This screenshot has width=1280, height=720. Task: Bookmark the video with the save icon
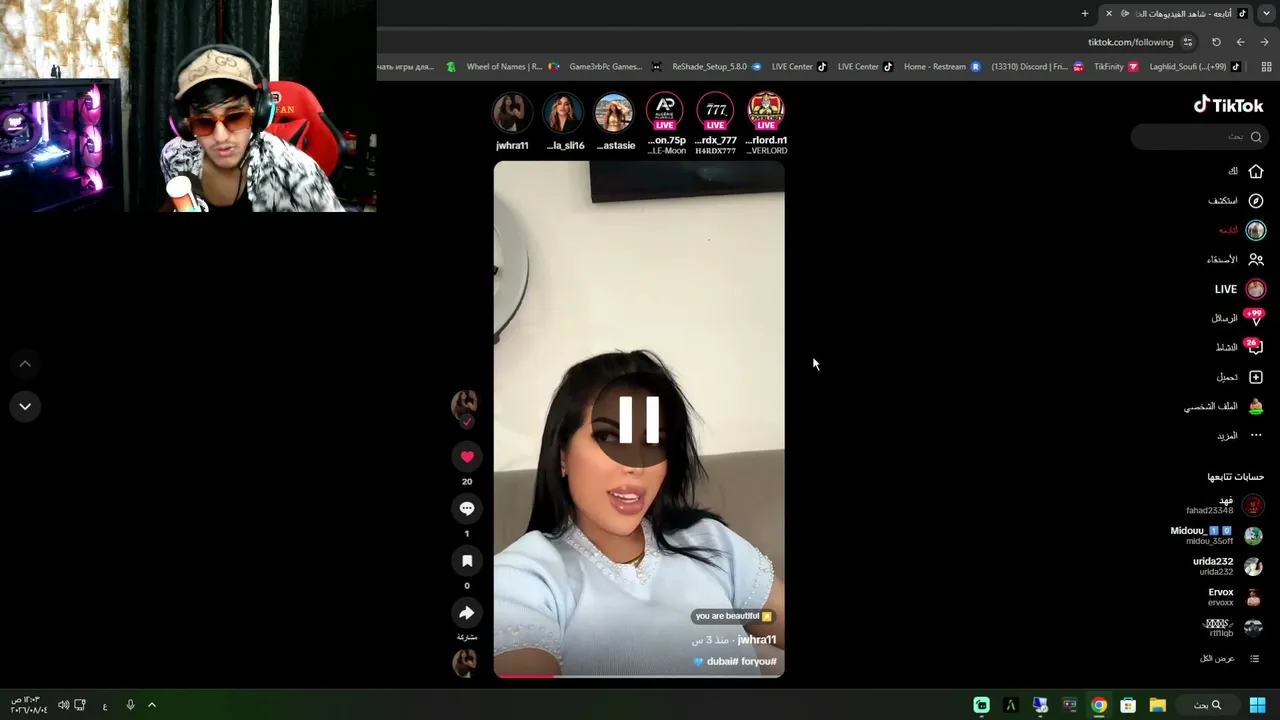point(466,561)
